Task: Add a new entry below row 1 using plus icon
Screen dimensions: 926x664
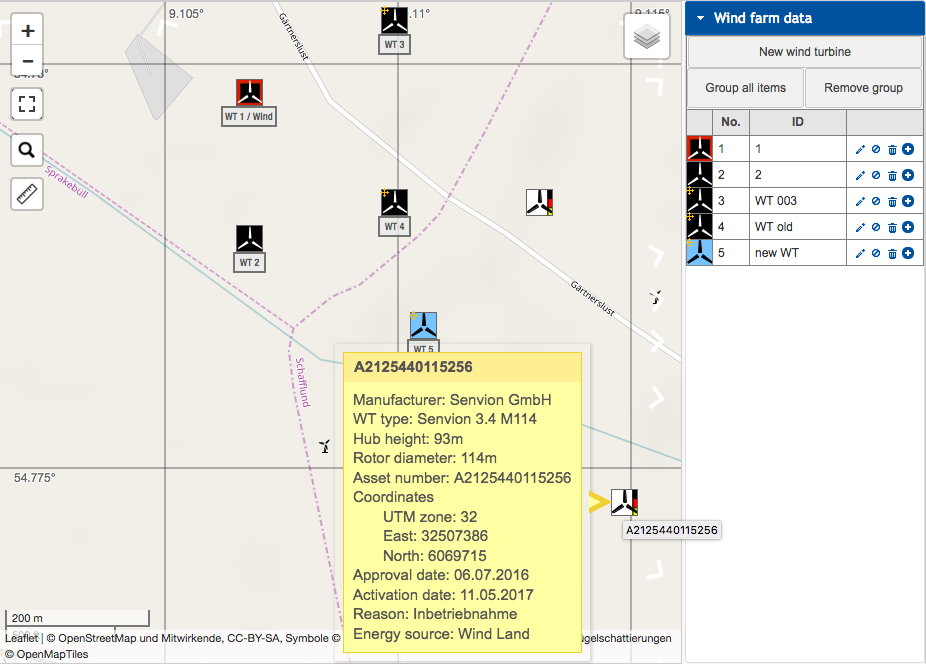Action: (x=908, y=148)
